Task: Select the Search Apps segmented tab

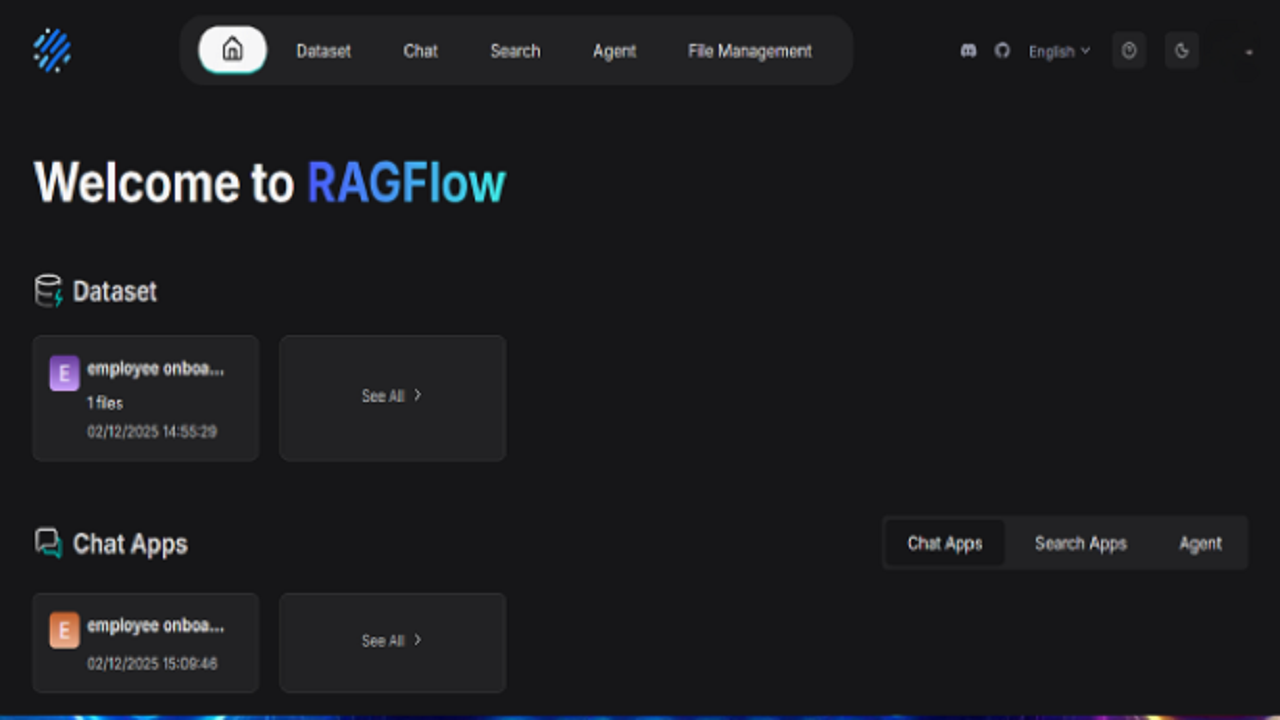Action: (x=1081, y=543)
